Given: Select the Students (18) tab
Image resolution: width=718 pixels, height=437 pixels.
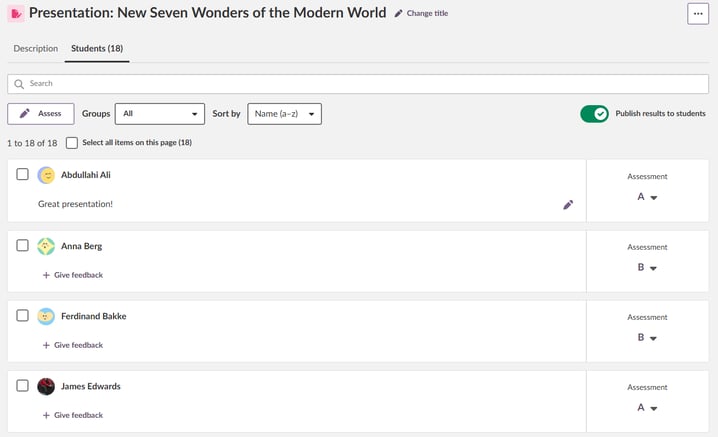Looking at the screenshot, I should (x=97, y=48).
